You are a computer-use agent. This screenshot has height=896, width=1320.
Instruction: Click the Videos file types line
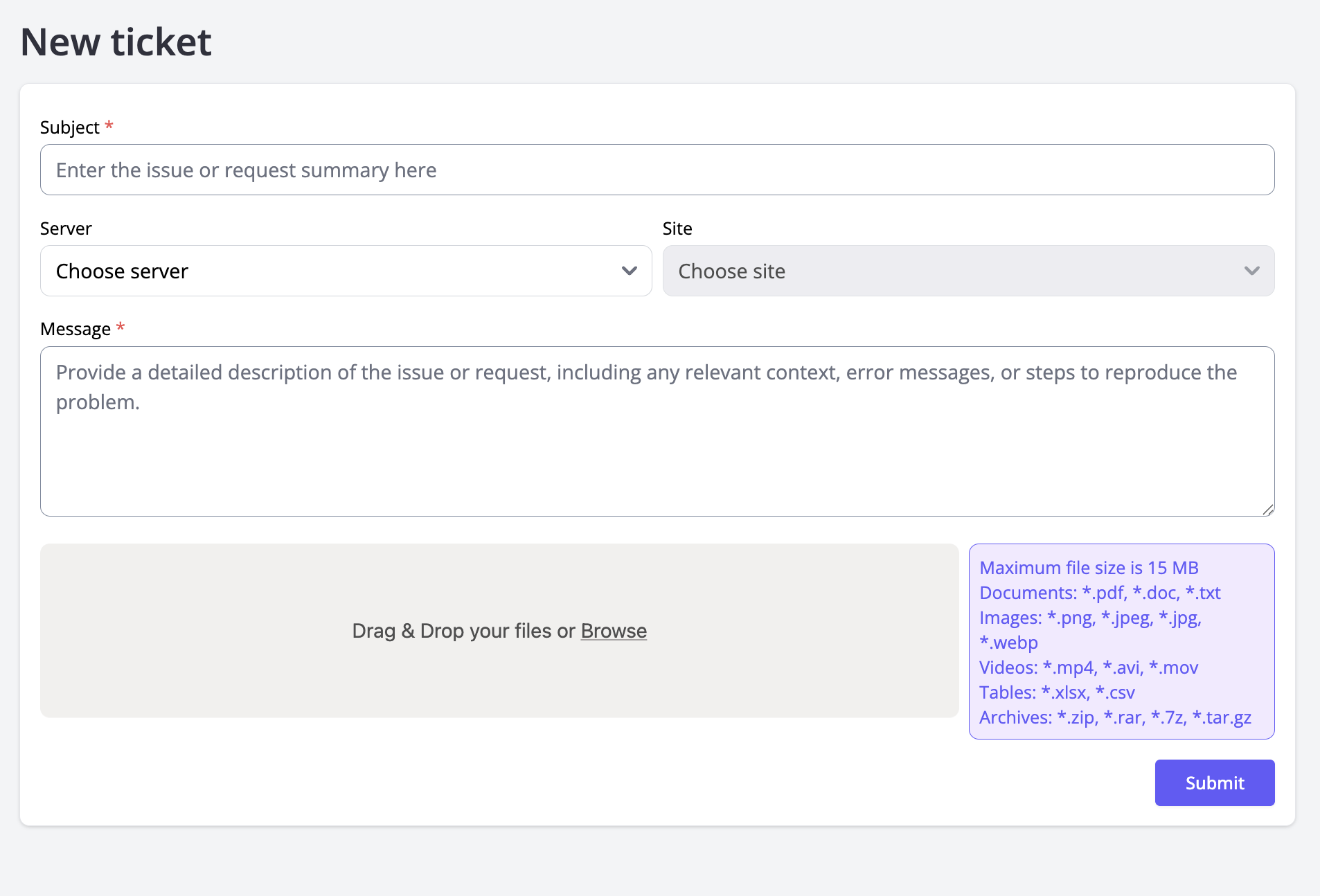[1089, 667]
